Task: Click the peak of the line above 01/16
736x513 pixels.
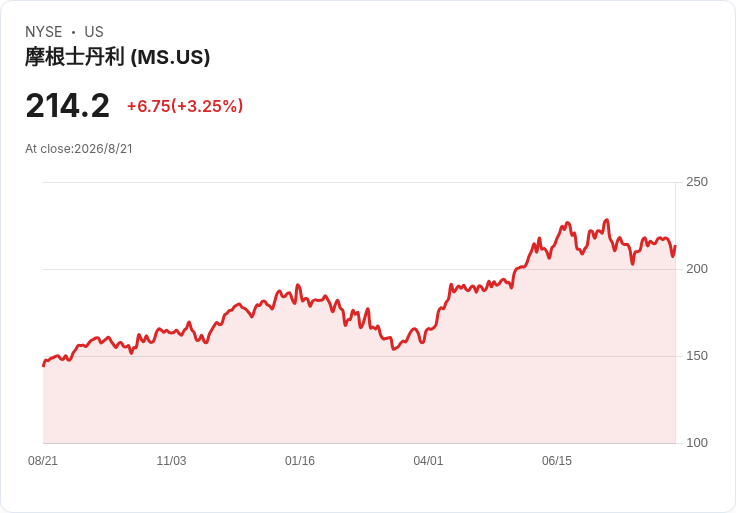Action: tap(298, 285)
